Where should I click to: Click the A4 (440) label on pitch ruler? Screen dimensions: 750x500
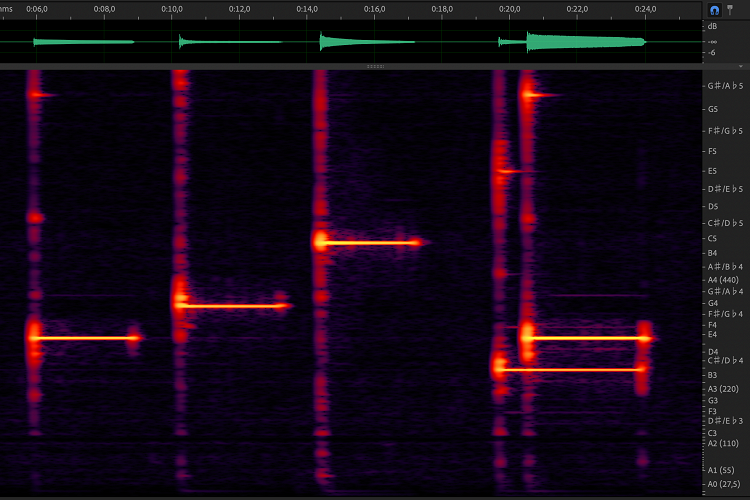(x=722, y=280)
